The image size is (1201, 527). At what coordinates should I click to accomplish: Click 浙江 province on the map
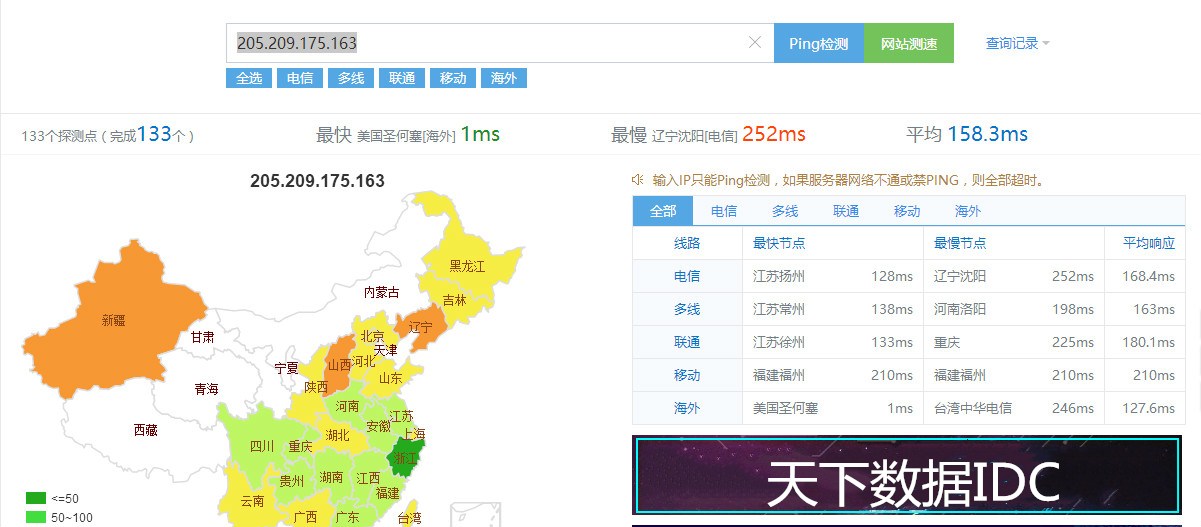coord(406,456)
